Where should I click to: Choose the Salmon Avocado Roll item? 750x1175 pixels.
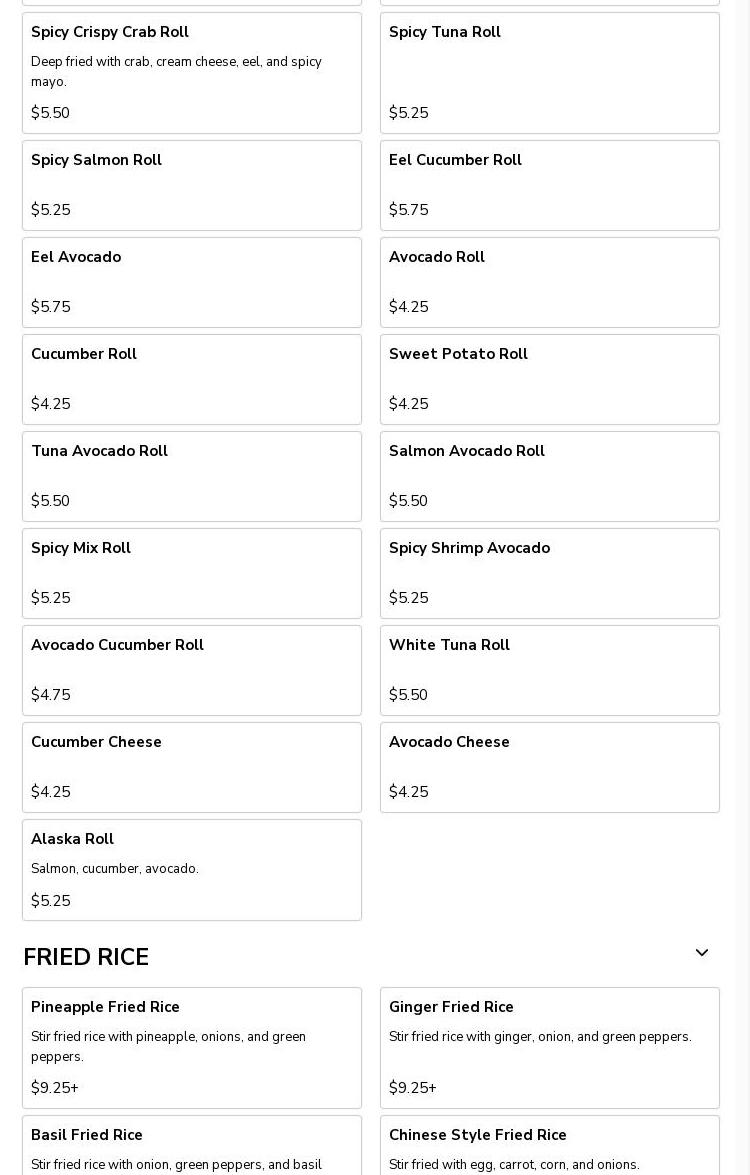click(x=550, y=476)
